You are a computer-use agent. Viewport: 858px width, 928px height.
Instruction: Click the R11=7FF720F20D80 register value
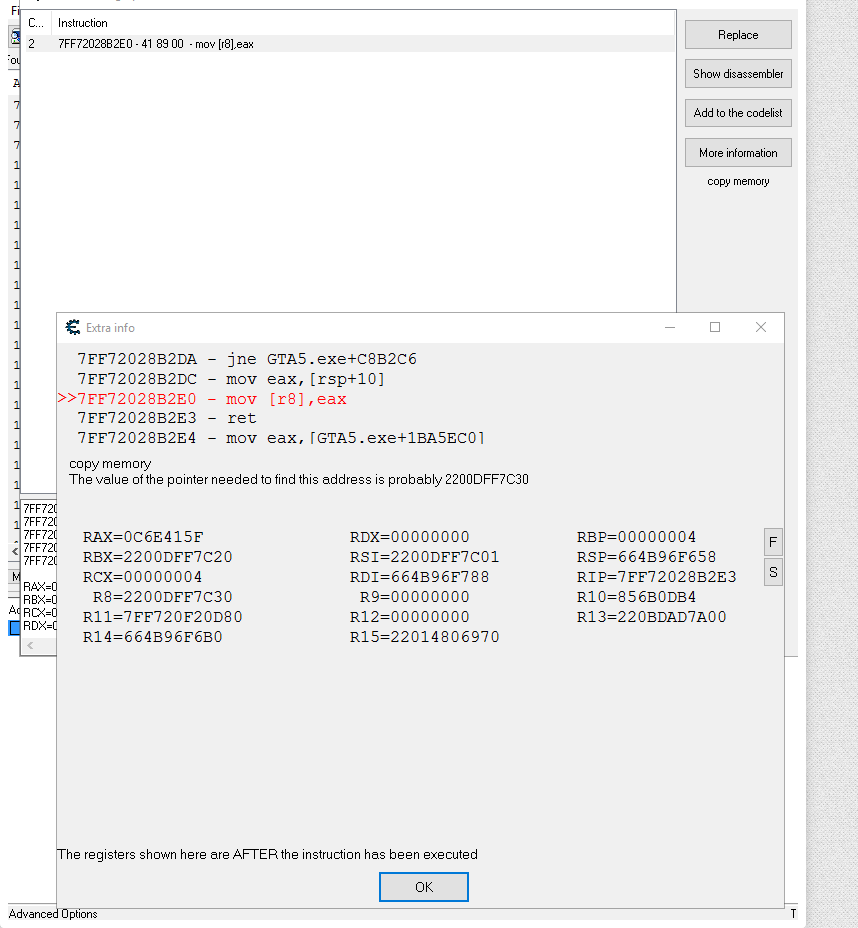coord(163,617)
